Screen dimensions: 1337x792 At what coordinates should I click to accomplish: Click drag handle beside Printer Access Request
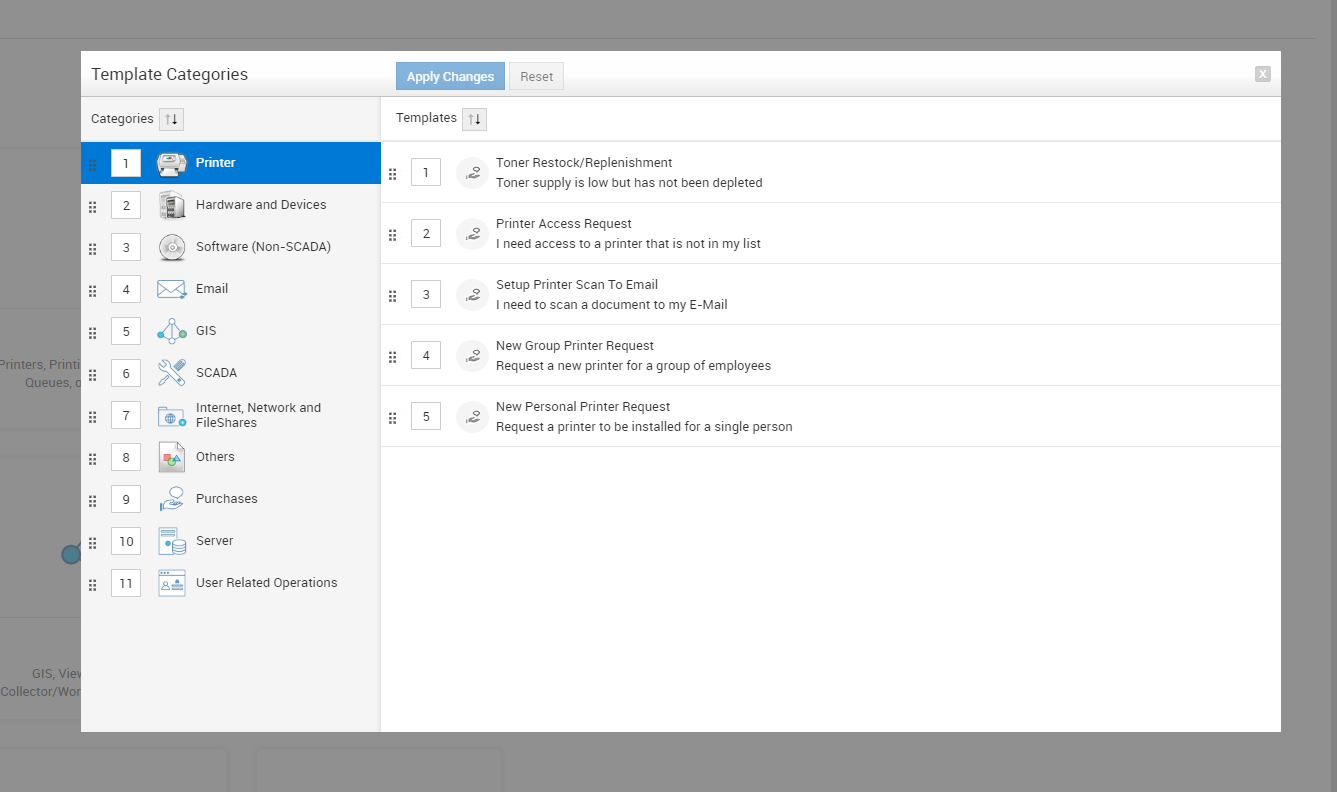tap(393, 235)
